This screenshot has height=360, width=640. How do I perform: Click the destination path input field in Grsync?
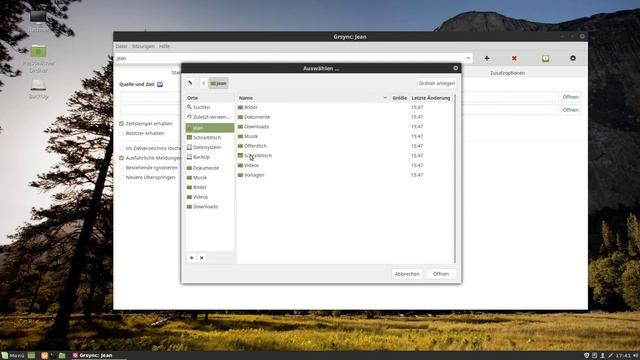[339, 110]
